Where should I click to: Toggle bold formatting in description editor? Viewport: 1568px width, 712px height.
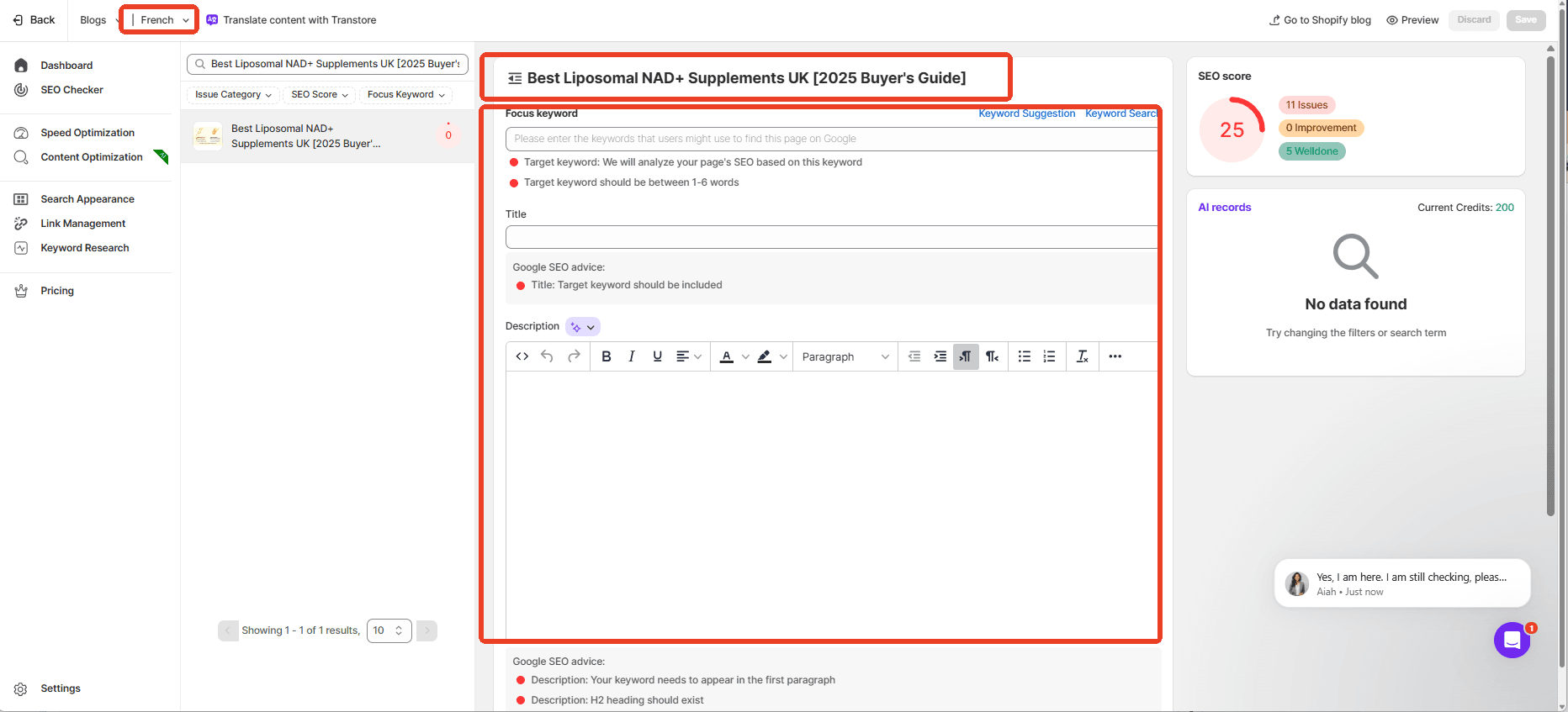click(606, 356)
